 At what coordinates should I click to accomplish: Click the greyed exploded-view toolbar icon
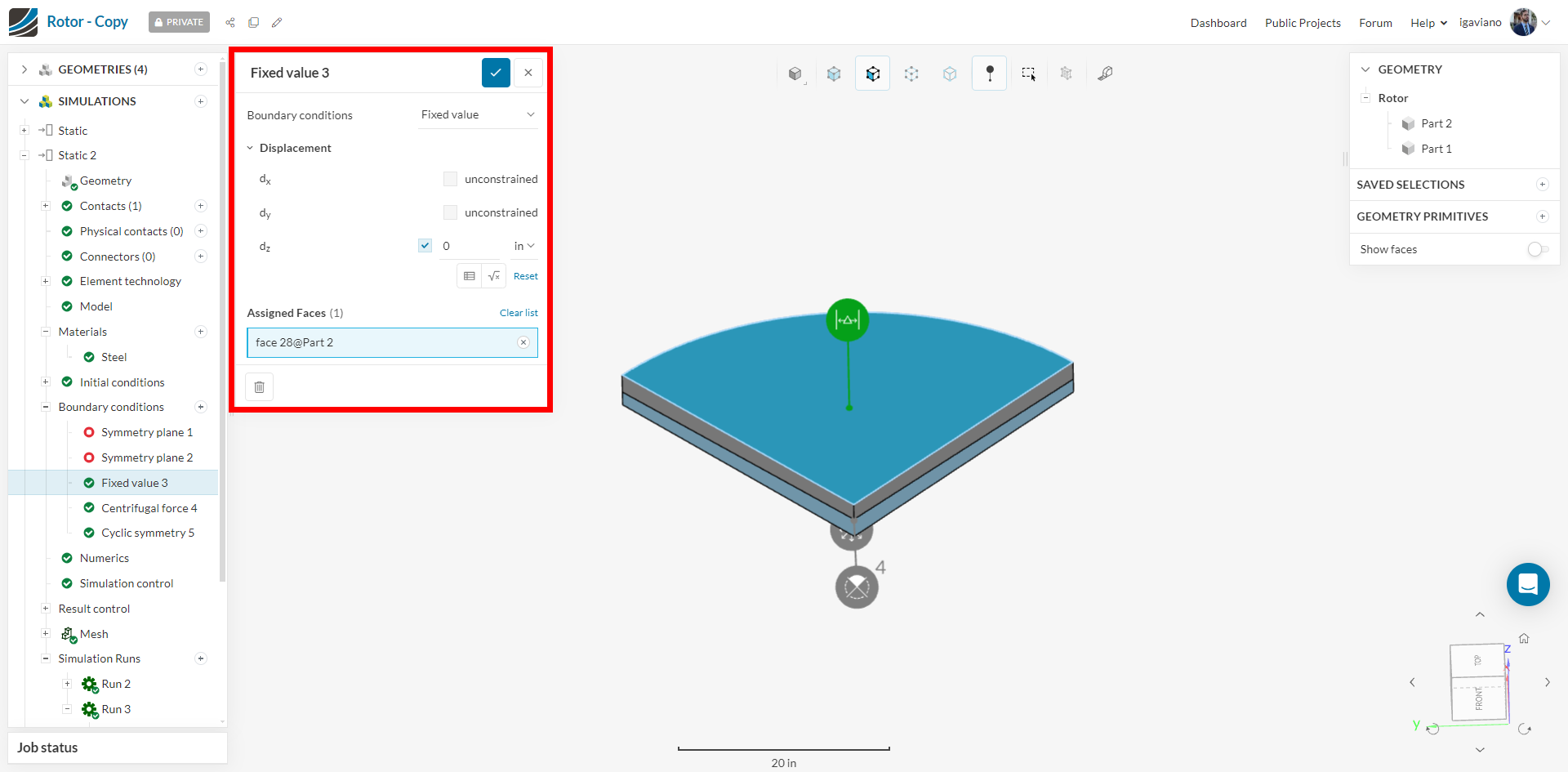point(1066,74)
